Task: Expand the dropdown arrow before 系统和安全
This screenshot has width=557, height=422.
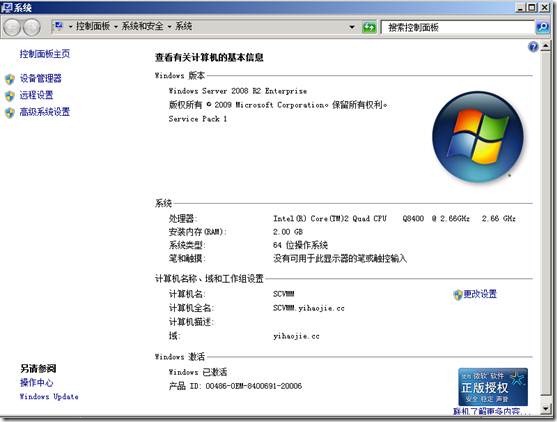Action: pos(116,27)
